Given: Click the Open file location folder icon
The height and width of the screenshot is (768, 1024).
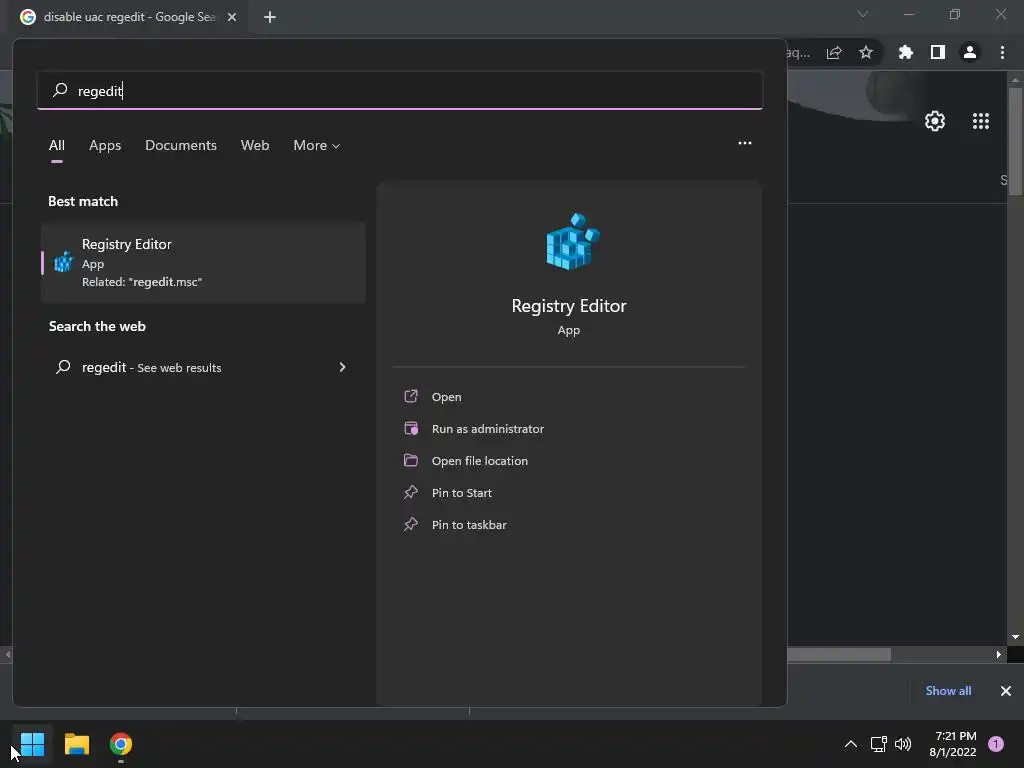Looking at the screenshot, I should [x=411, y=460].
